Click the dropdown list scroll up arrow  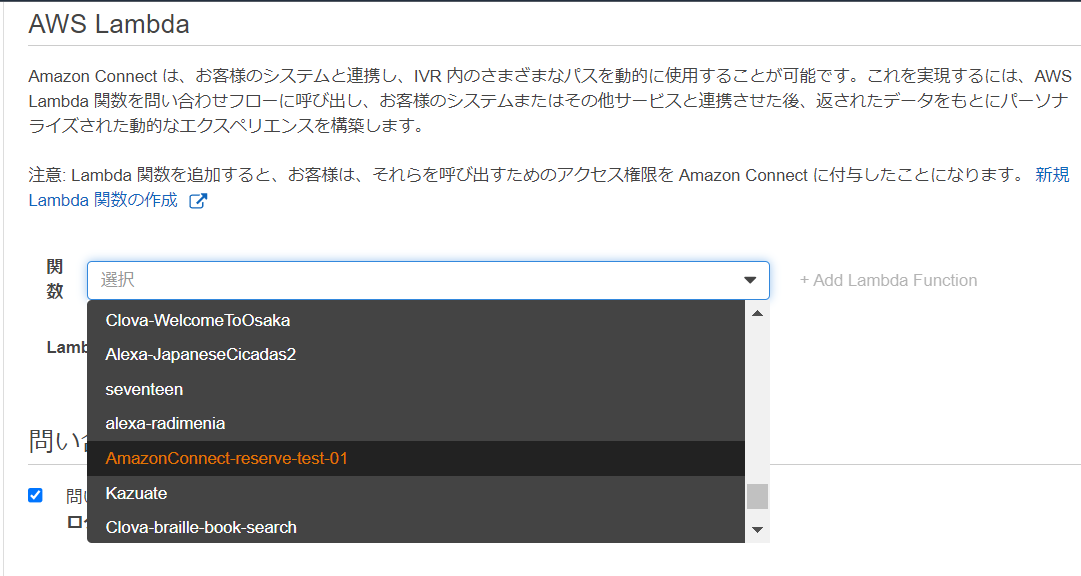click(757, 313)
